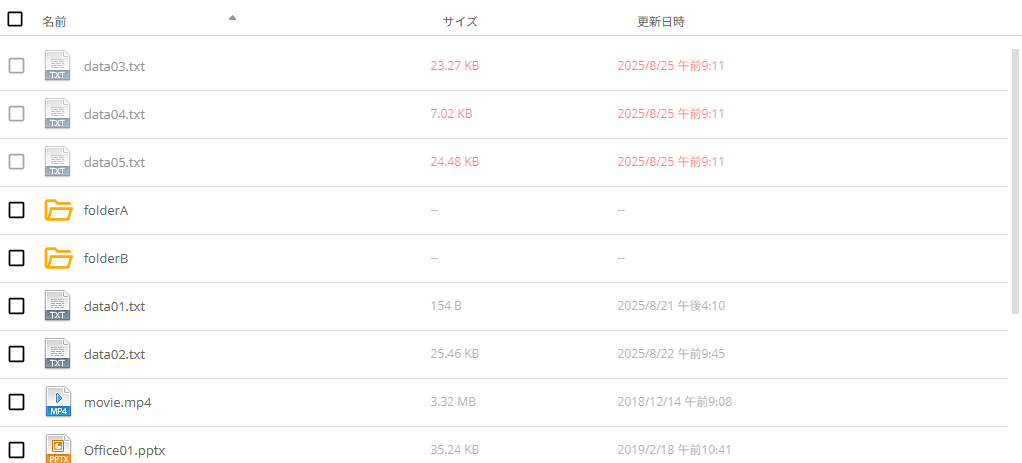The image size is (1022, 463).
Task: Open the Office01.pptx file name
Action: pyautogui.click(x=123, y=450)
